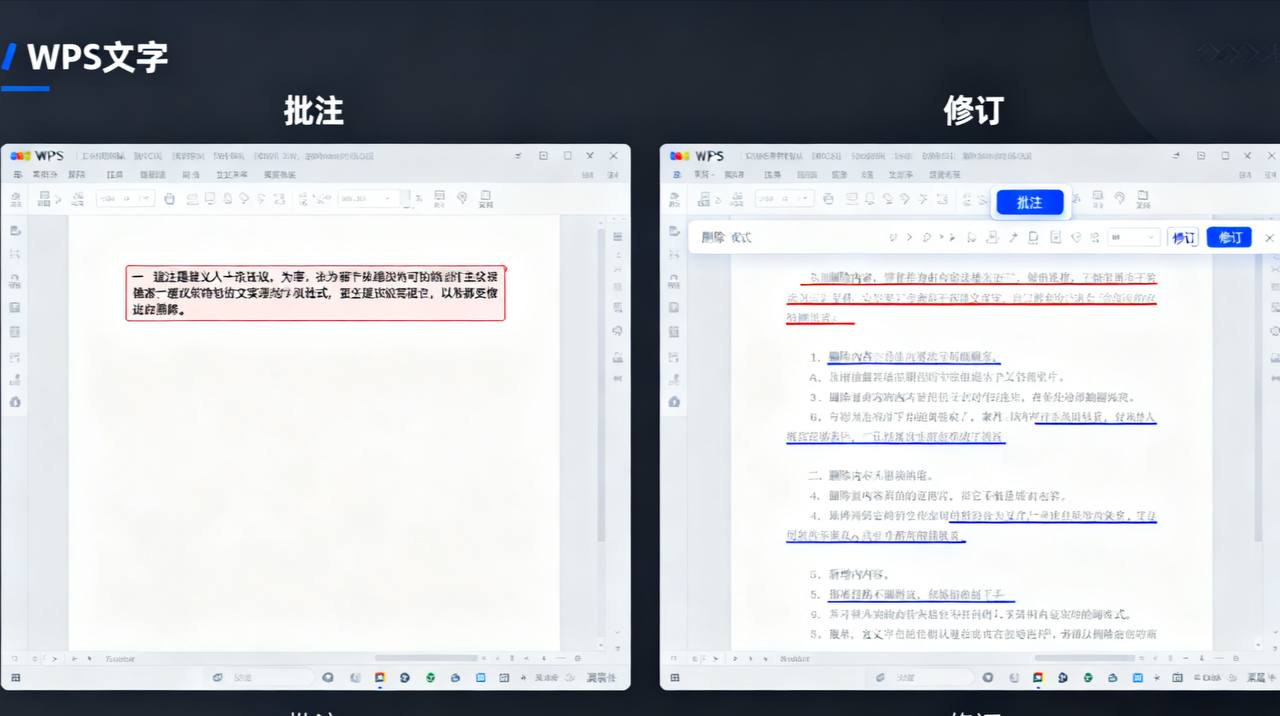Open the hamburger menu in the 批注 window
Image resolution: width=1280 pixels, height=716 pixels.
click(x=18, y=174)
